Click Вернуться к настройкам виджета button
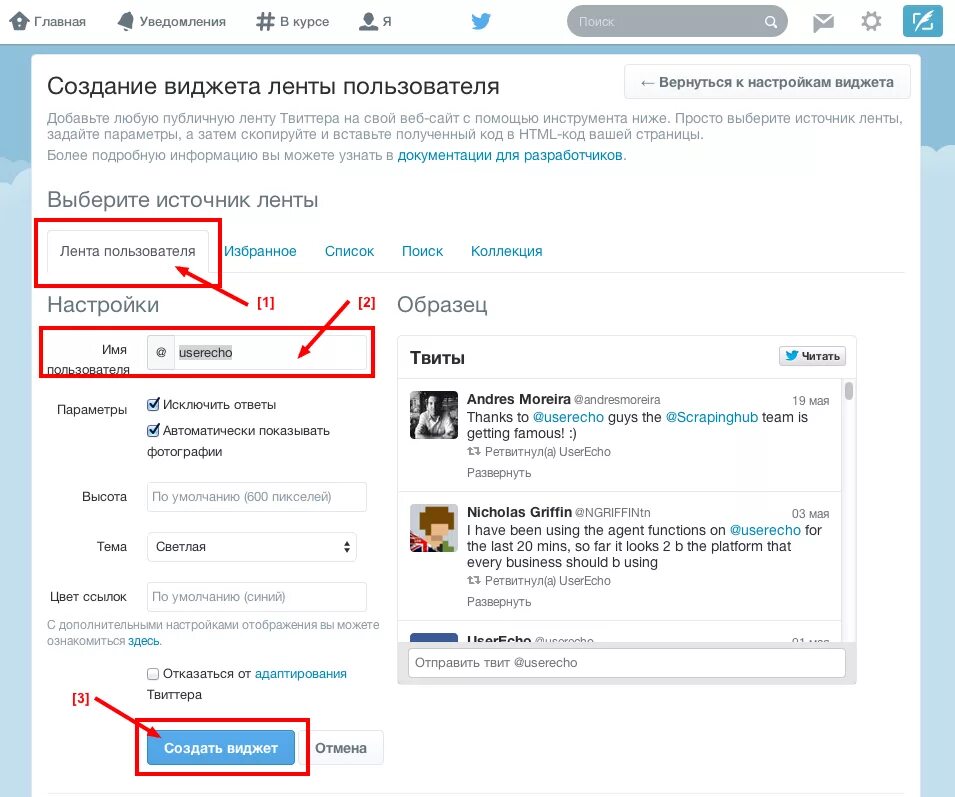 767,82
